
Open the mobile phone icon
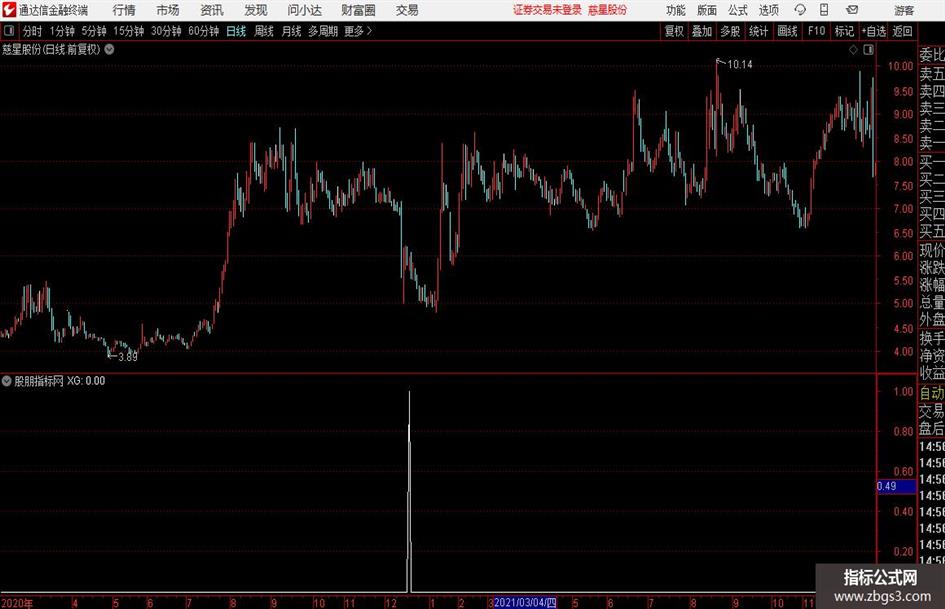824,10
